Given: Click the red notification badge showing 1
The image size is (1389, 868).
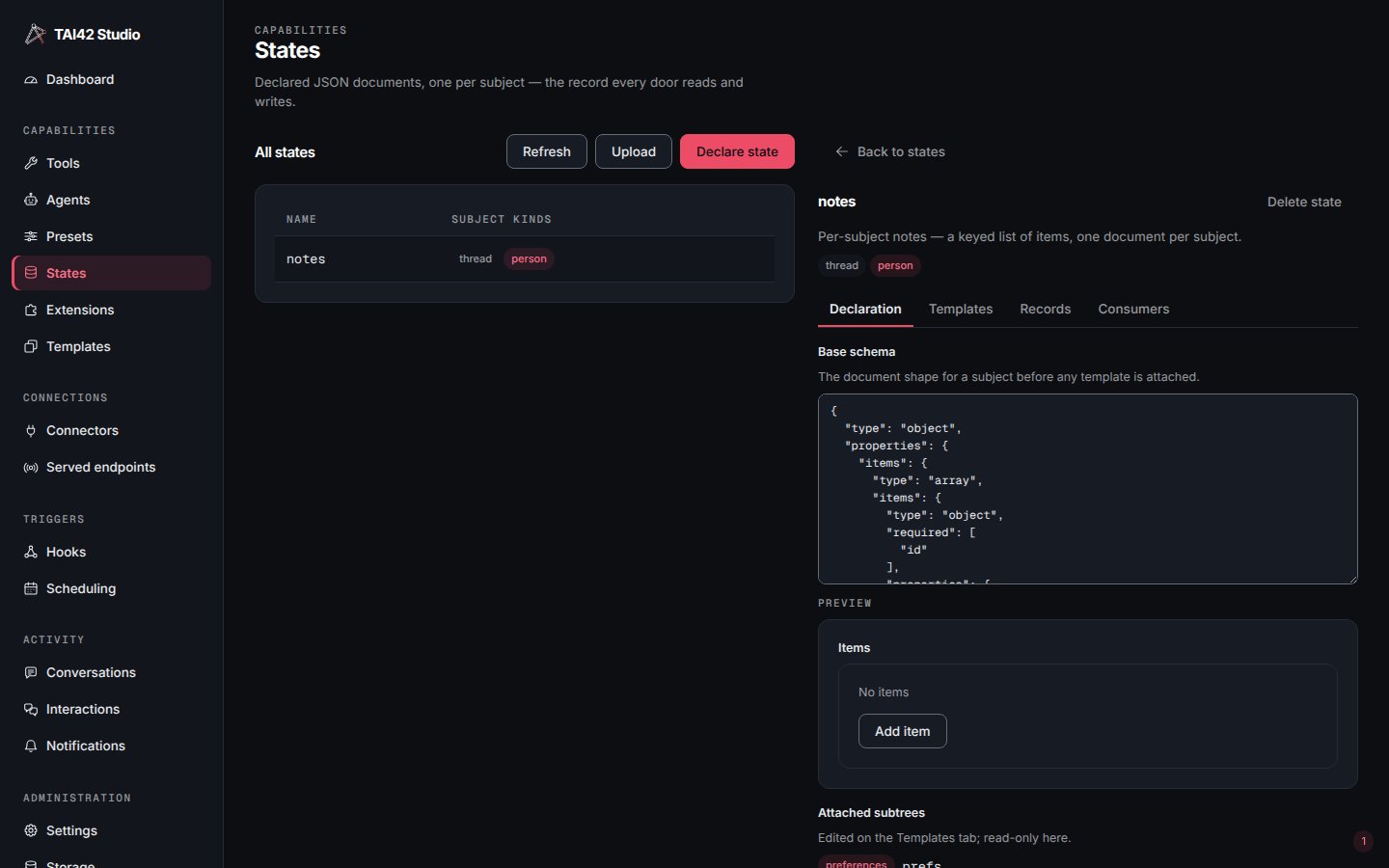Looking at the screenshot, I should pyautogui.click(x=1363, y=841).
